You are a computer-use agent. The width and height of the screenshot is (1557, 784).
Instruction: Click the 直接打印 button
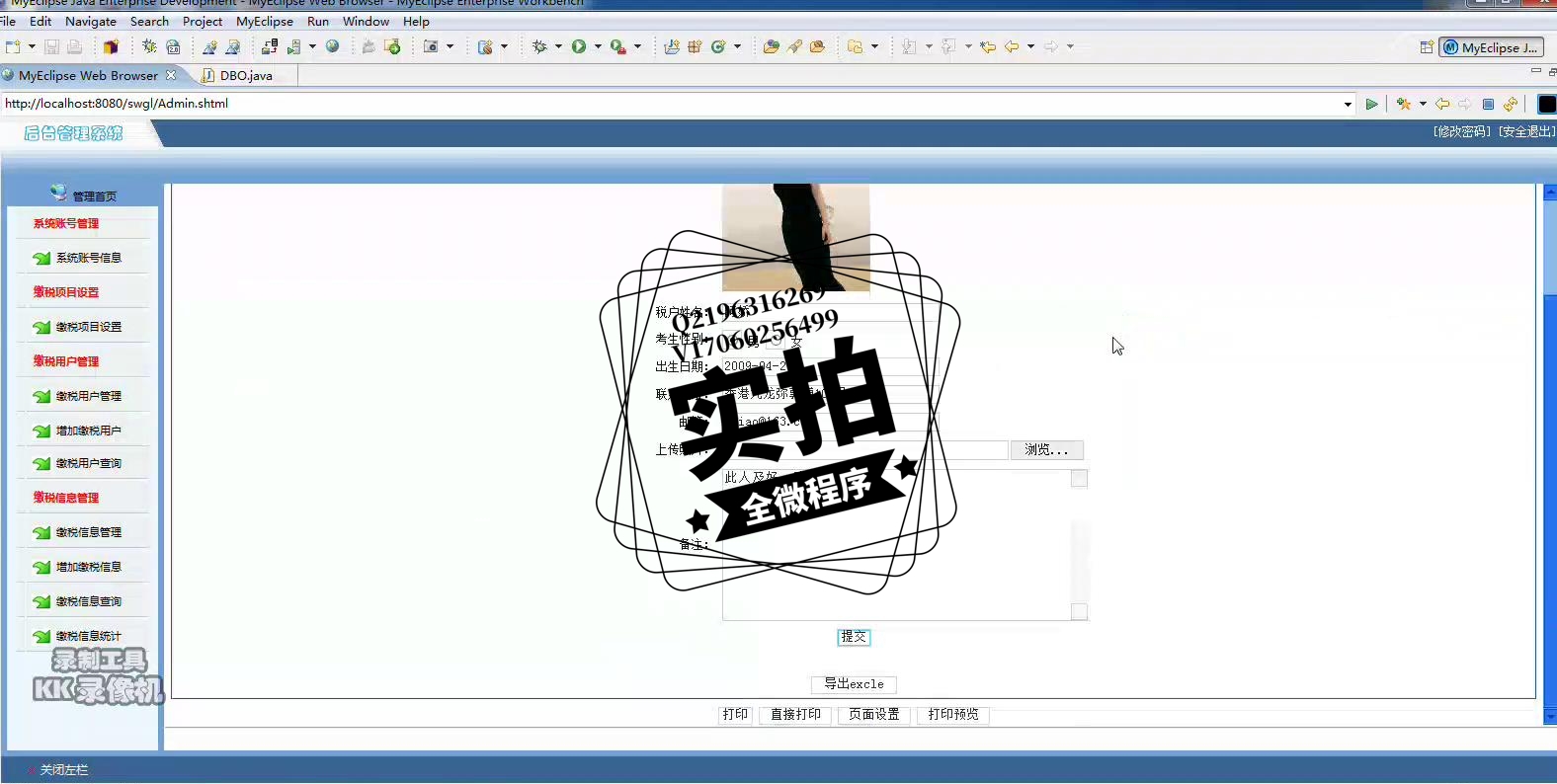[x=795, y=715]
